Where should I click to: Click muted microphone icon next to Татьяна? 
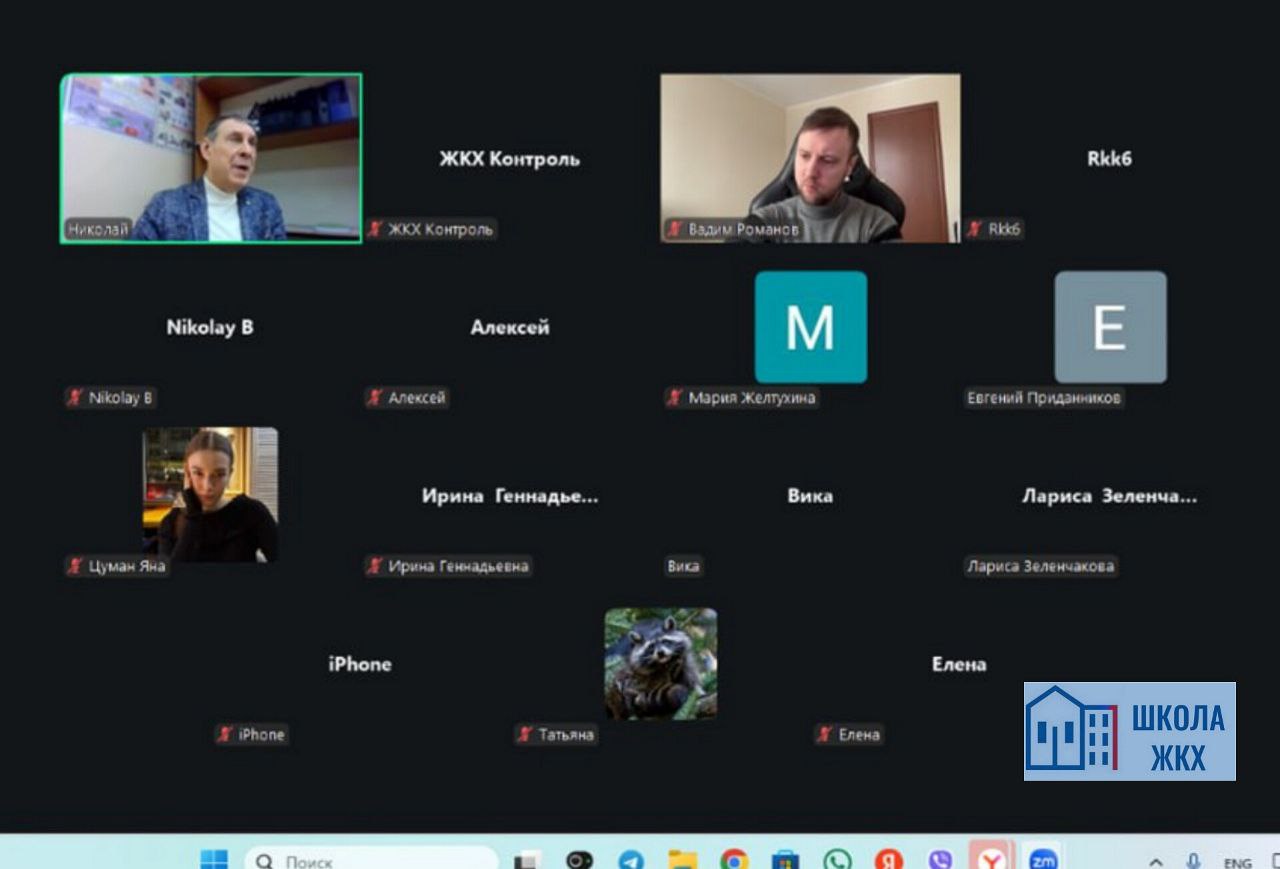[x=525, y=735]
